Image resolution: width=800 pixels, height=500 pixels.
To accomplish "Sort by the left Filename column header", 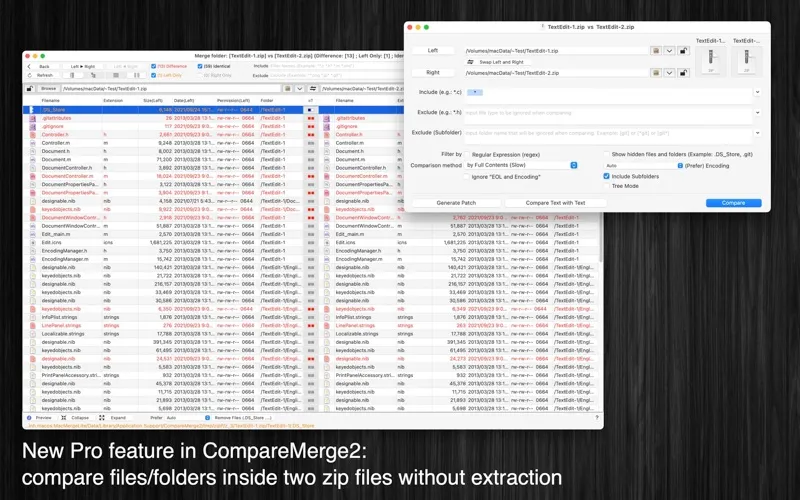I will coord(51,101).
